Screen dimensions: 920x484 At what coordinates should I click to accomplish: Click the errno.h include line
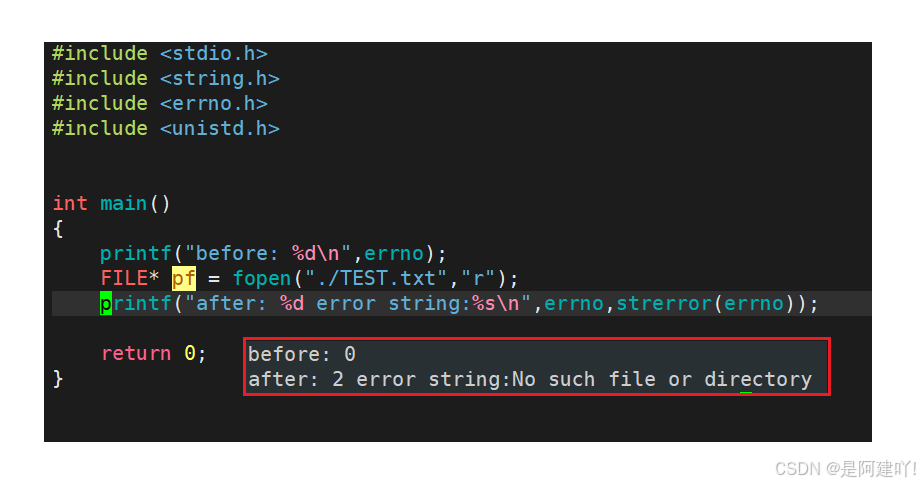tap(159, 103)
